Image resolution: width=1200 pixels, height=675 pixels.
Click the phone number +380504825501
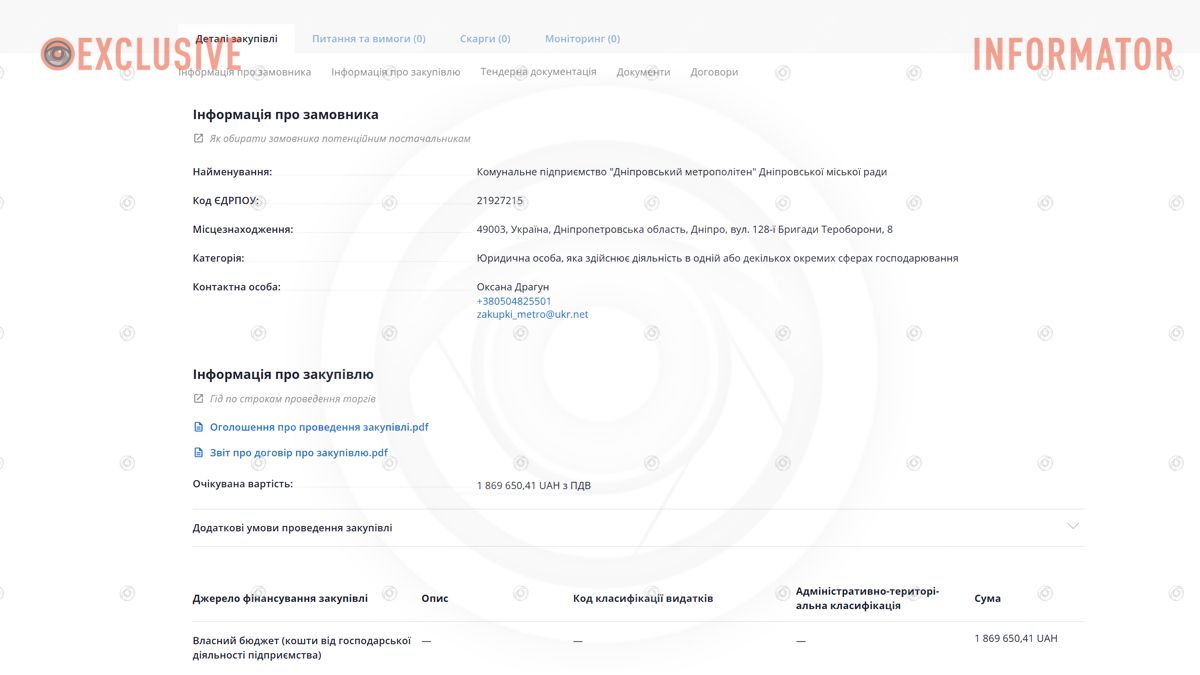coord(513,299)
